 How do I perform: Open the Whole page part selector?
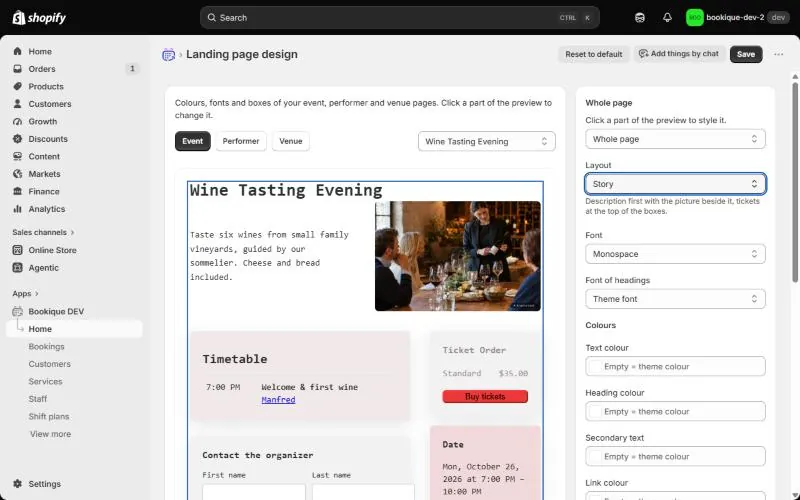[675, 139]
